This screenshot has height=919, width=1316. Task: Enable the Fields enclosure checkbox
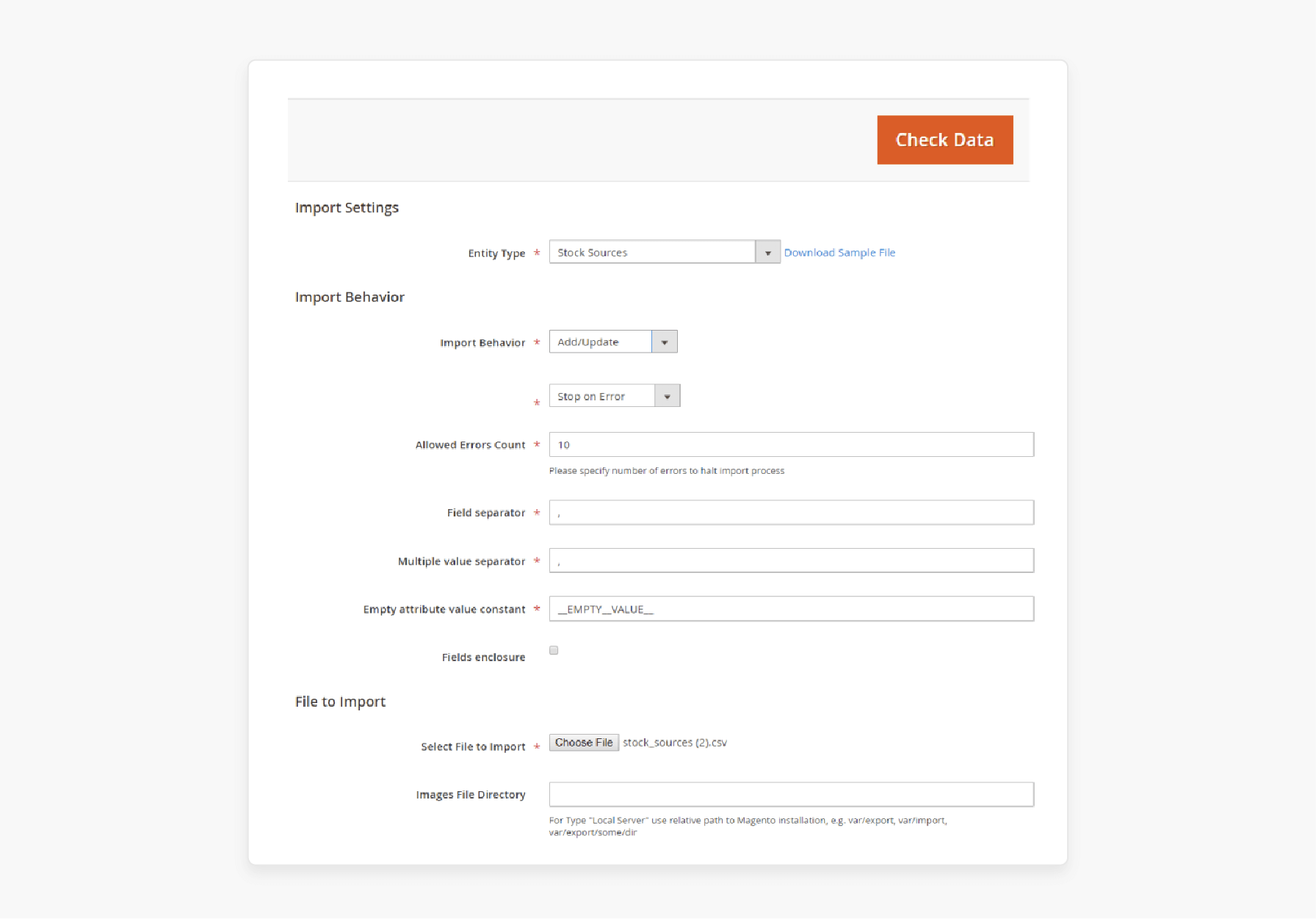(554, 650)
